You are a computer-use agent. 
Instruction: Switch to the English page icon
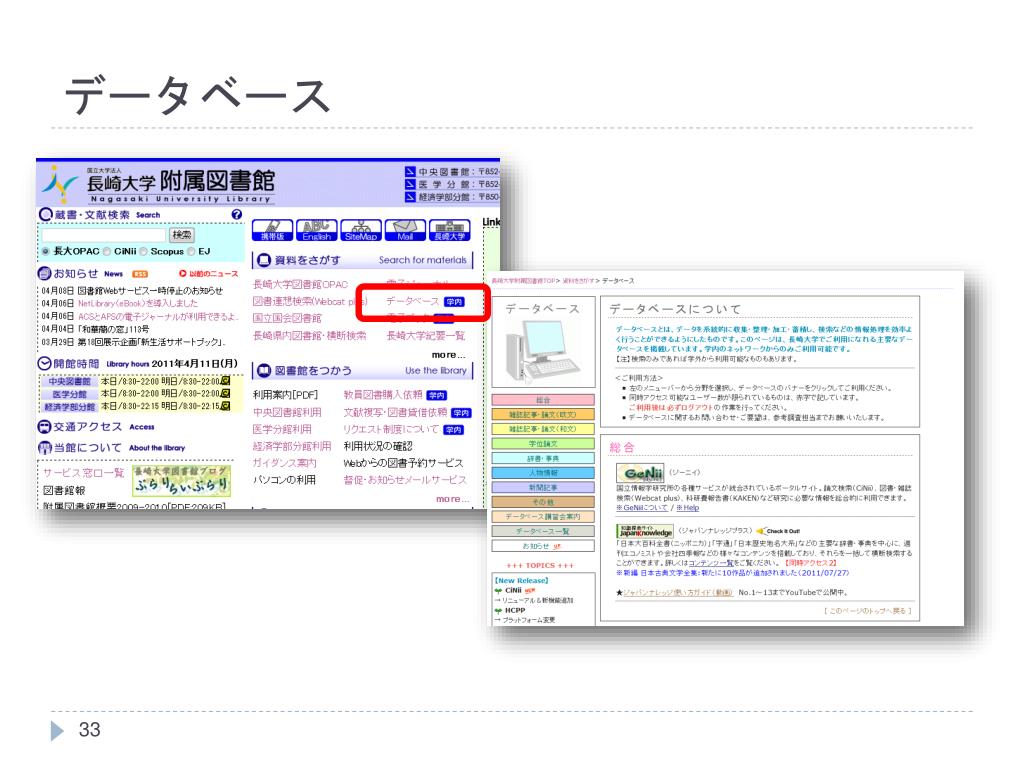(317, 230)
